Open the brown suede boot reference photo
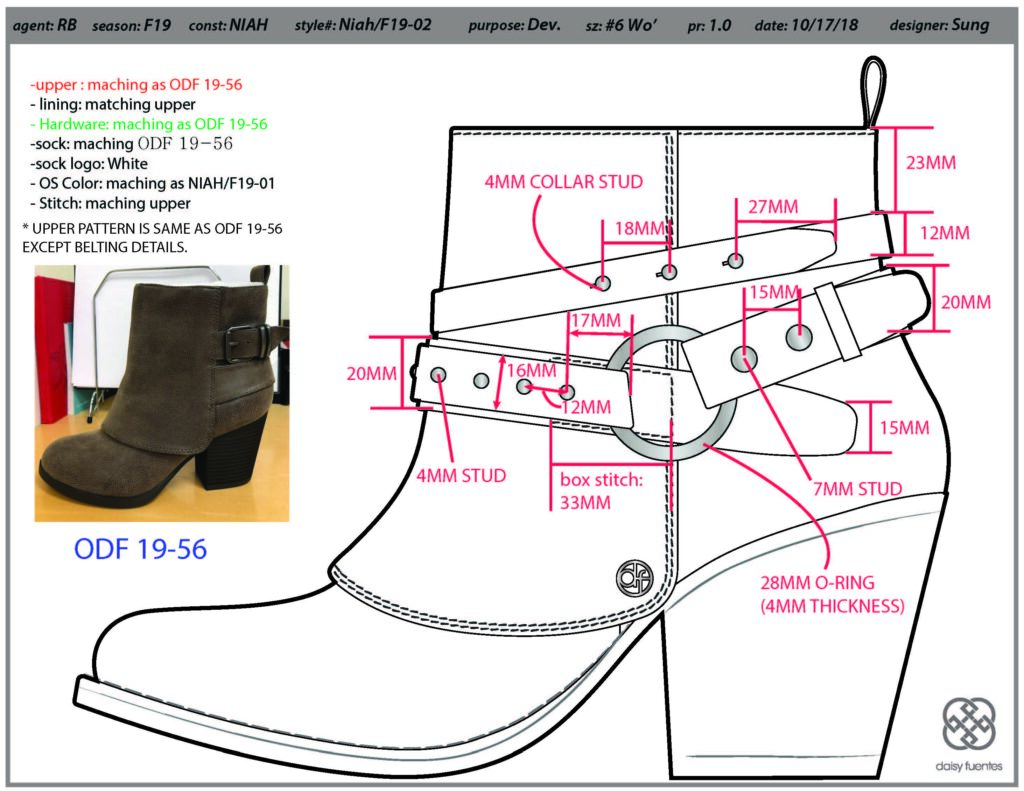The width and height of the screenshot is (1024, 791). click(x=161, y=392)
